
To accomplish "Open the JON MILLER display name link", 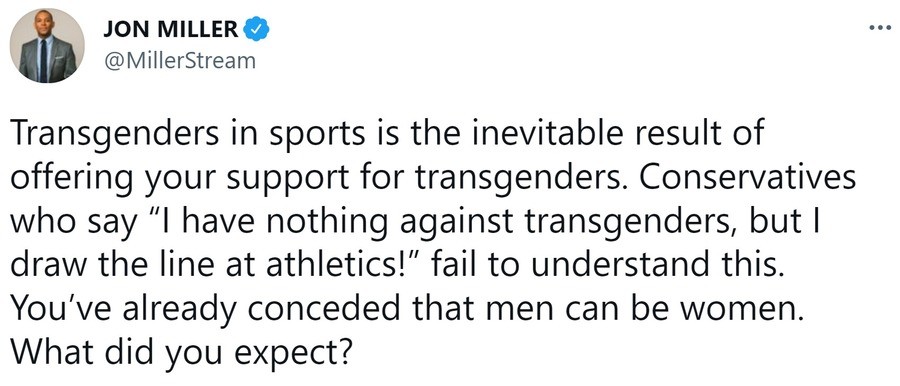I will [x=171, y=29].
